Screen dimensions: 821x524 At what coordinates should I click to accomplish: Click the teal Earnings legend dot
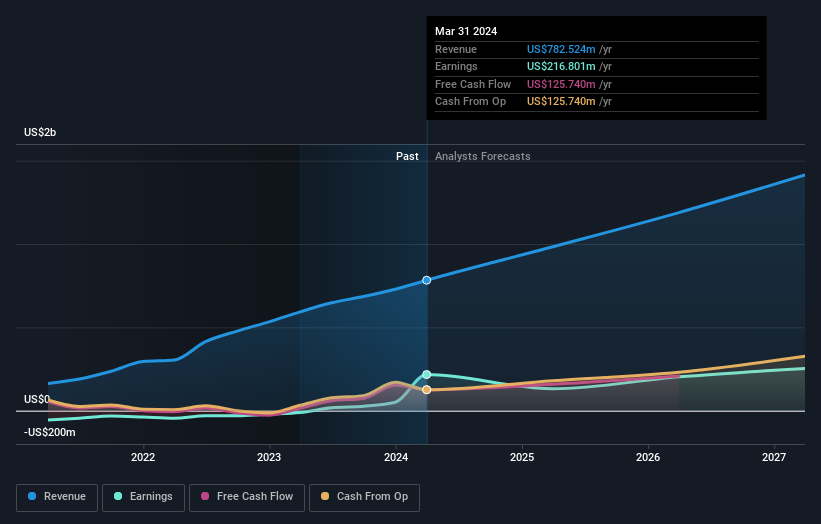118,496
